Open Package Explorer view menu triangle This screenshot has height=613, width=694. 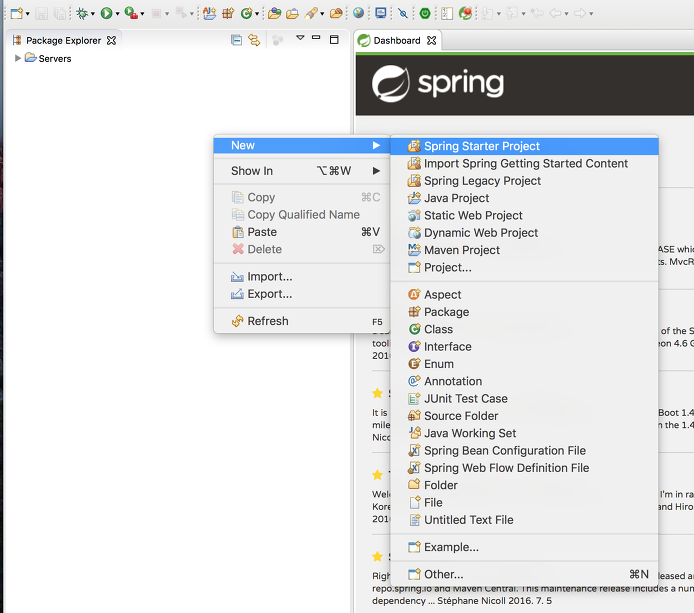pos(300,38)
